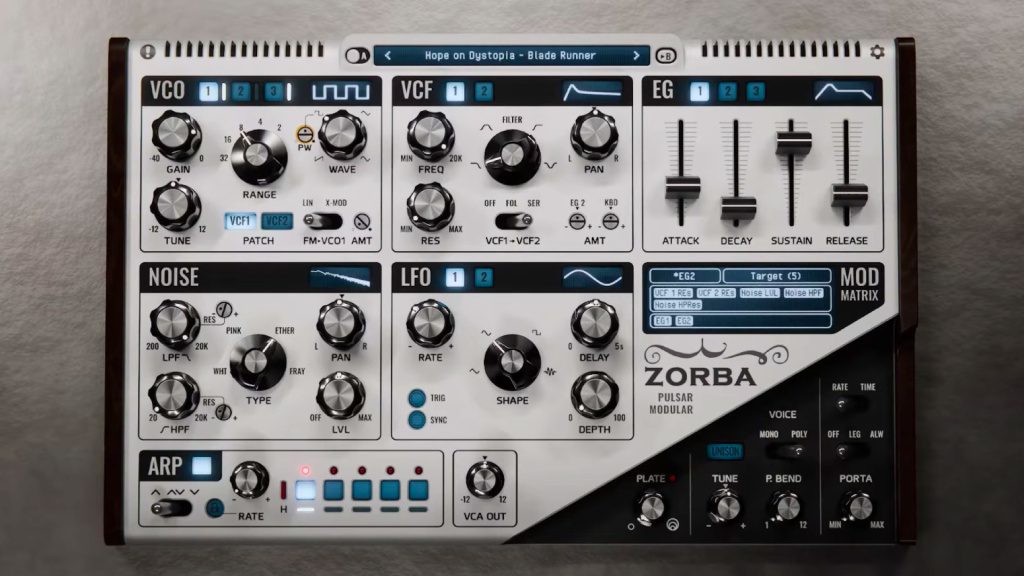The height and width of the screenshot is (576, 1024).
Task: Enable the VCF2 patch button
Action: click(x=277, y=221)
